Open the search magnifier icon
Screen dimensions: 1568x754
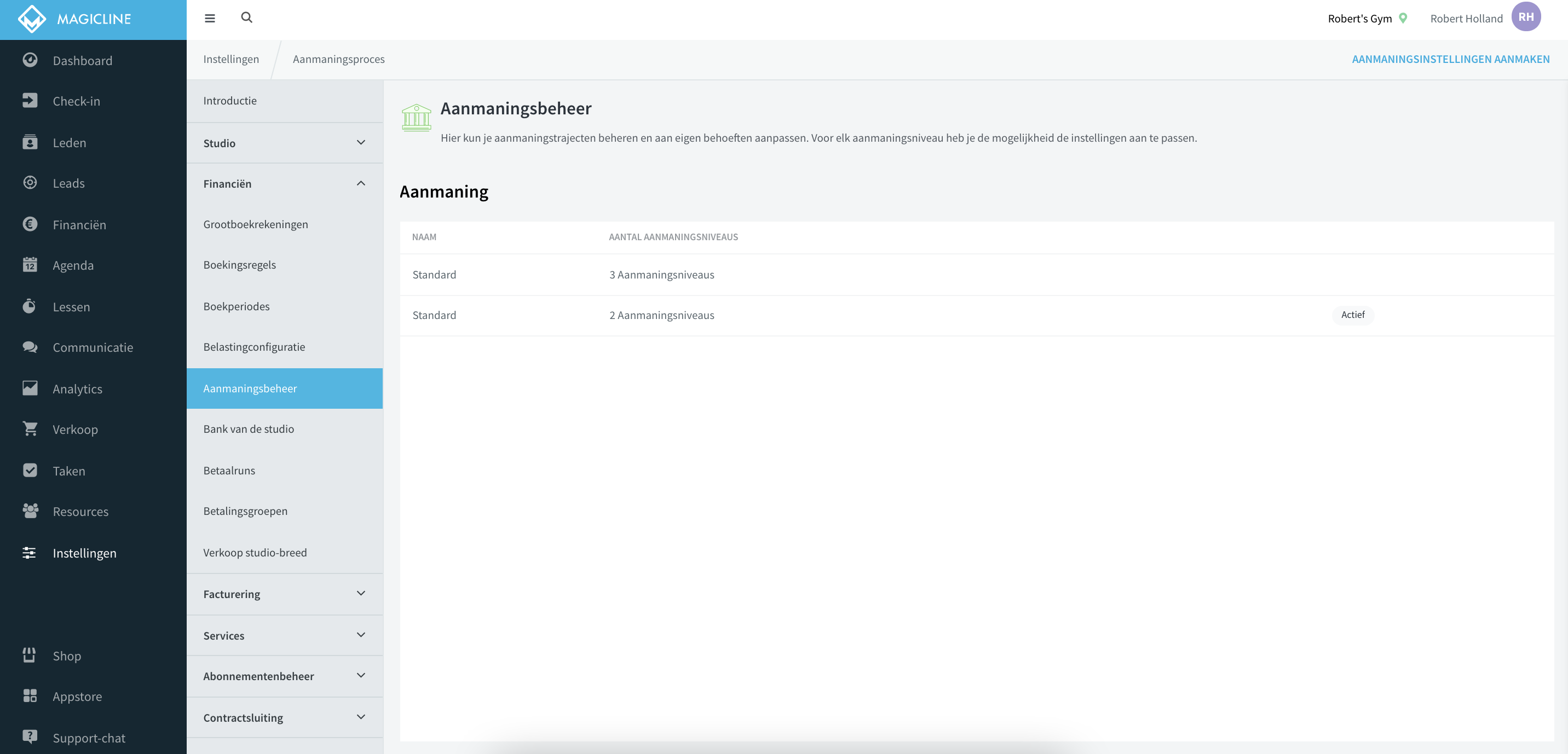pyautogui.click(x=246, y=18)
